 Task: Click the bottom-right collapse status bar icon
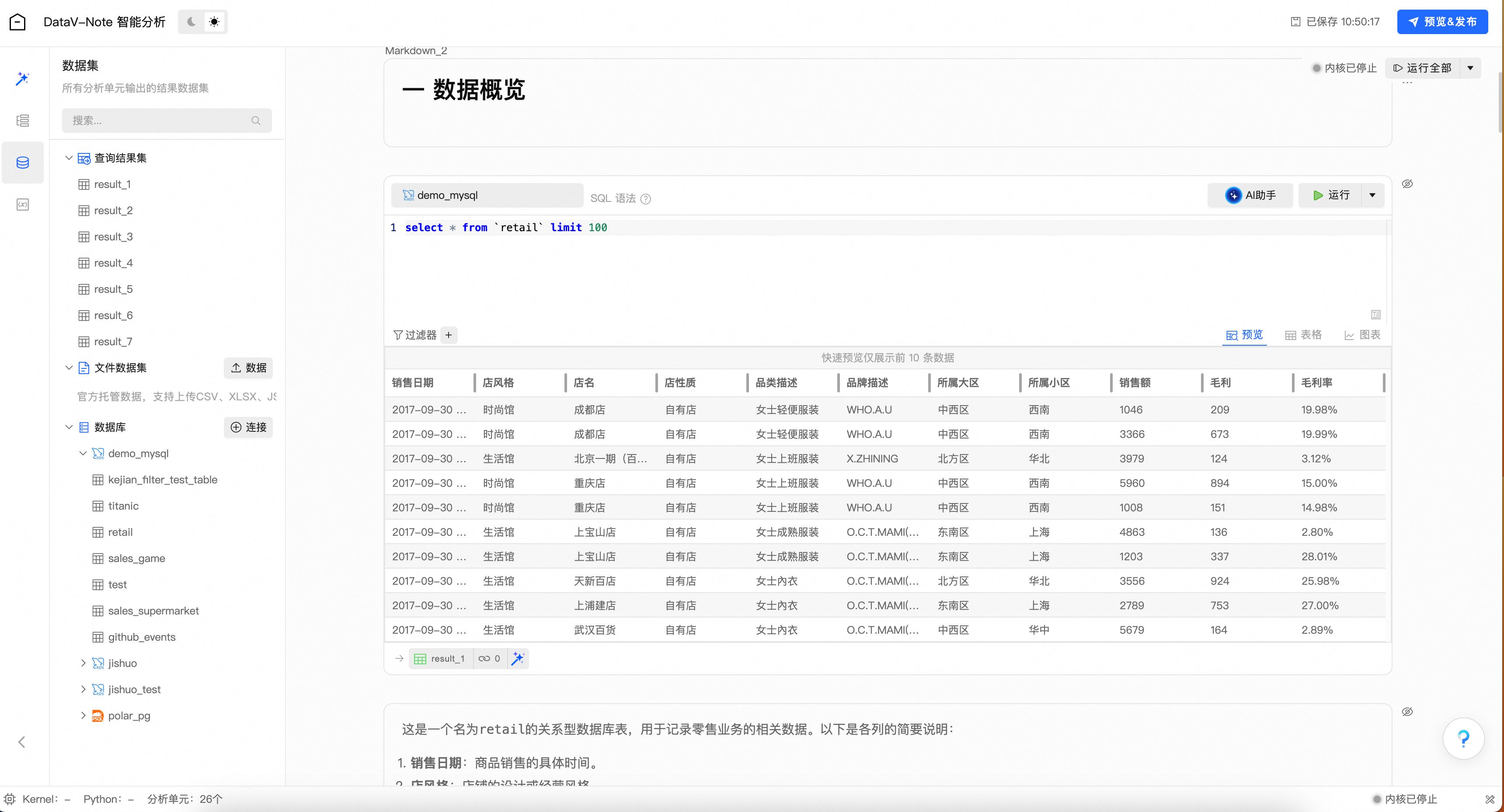(x=1490, y=800)
